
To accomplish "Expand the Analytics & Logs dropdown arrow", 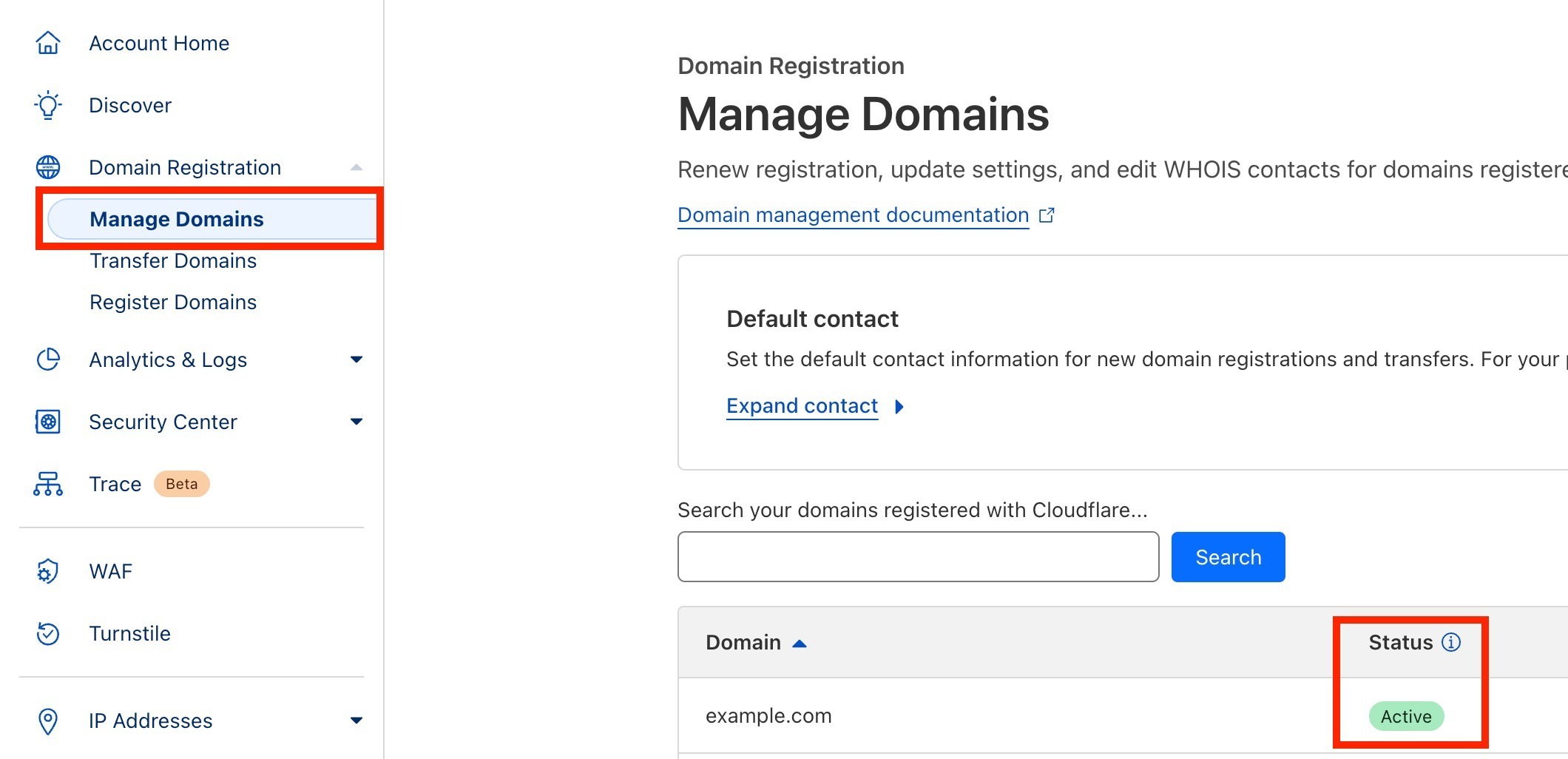I will (x=356, y=360).
